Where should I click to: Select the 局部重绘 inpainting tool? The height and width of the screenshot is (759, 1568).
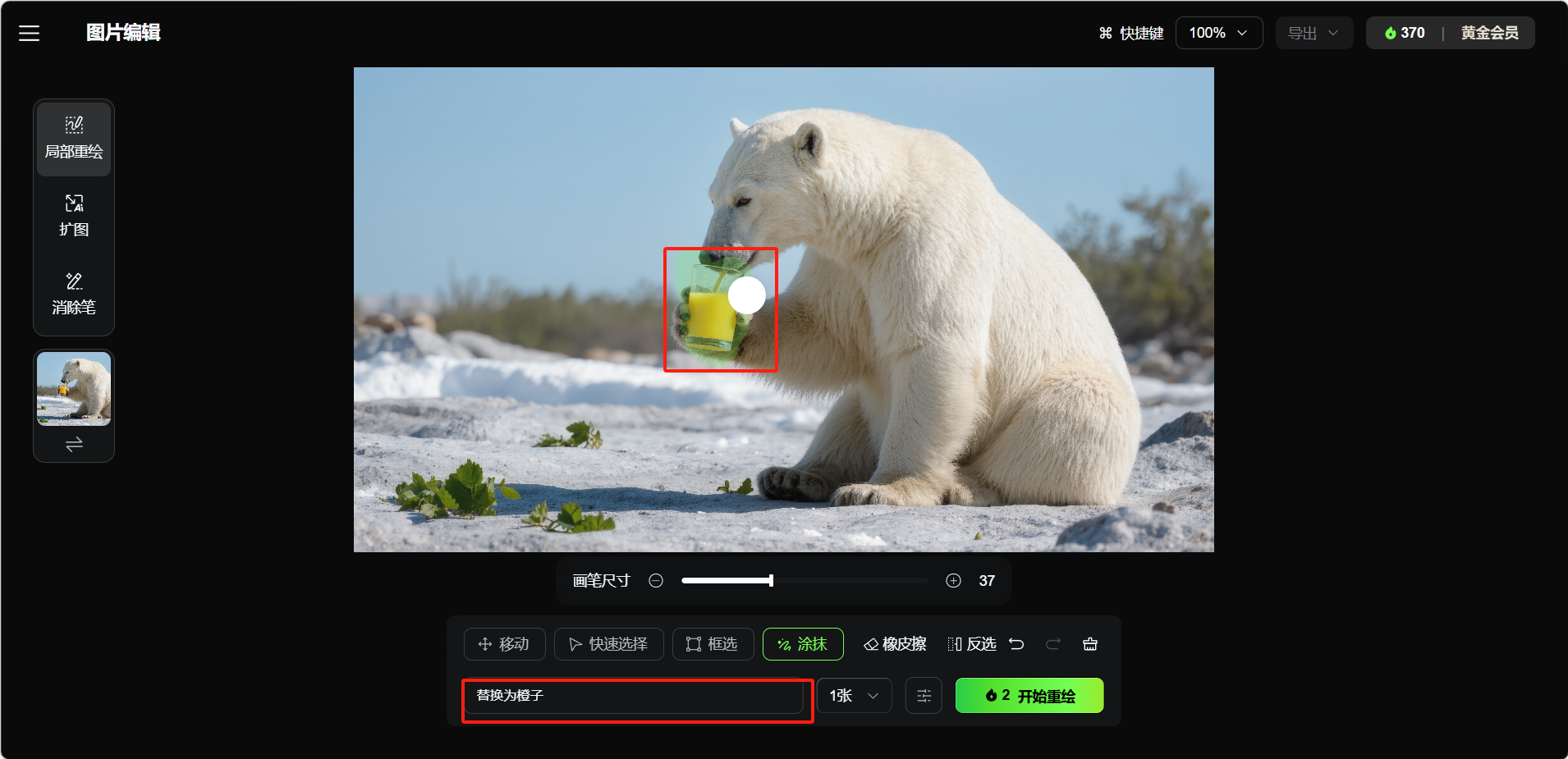tap(74, 139)
